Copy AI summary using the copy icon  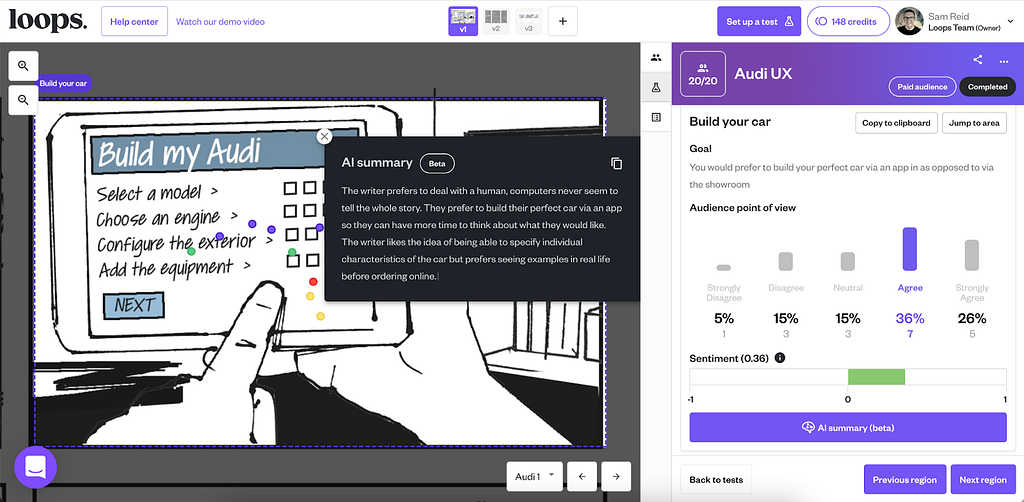coord(616,163)
